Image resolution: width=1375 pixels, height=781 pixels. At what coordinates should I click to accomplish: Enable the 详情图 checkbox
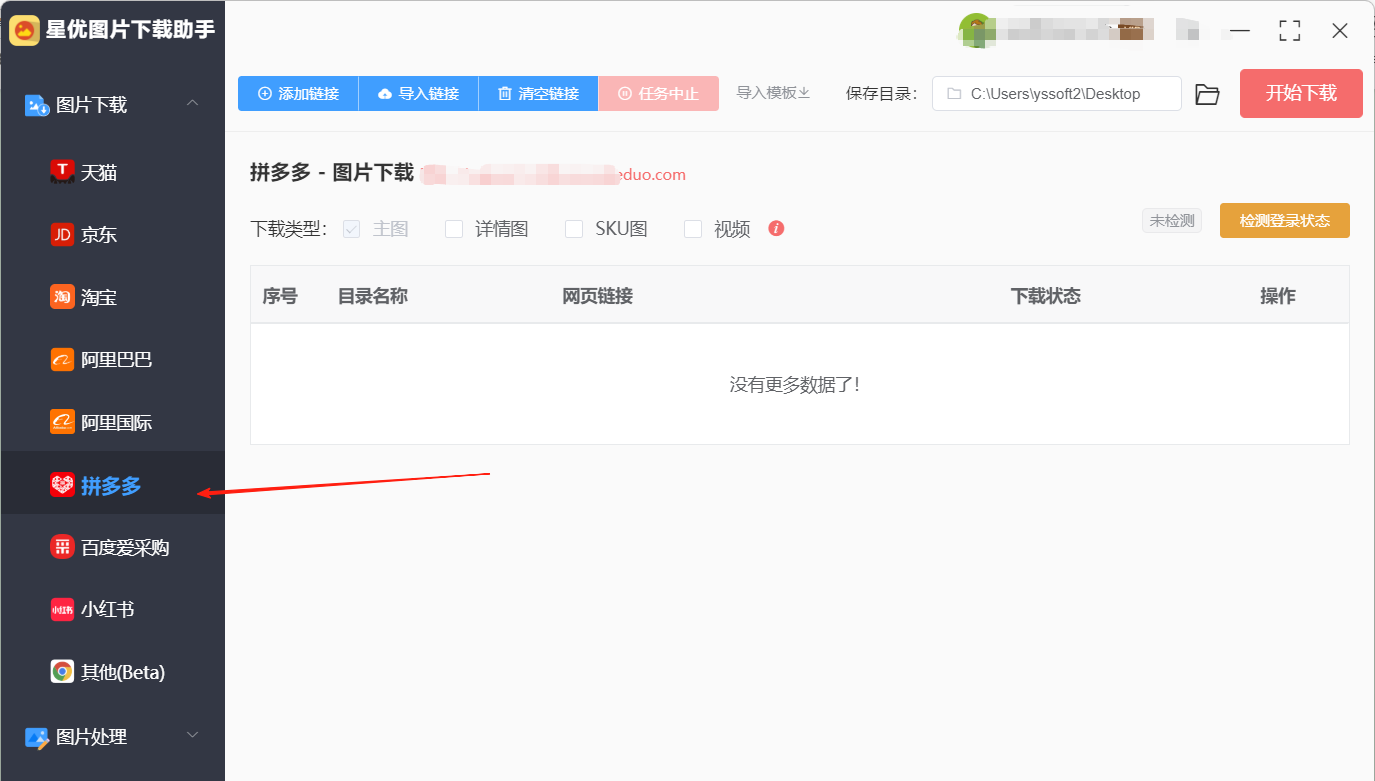point(454,229)
